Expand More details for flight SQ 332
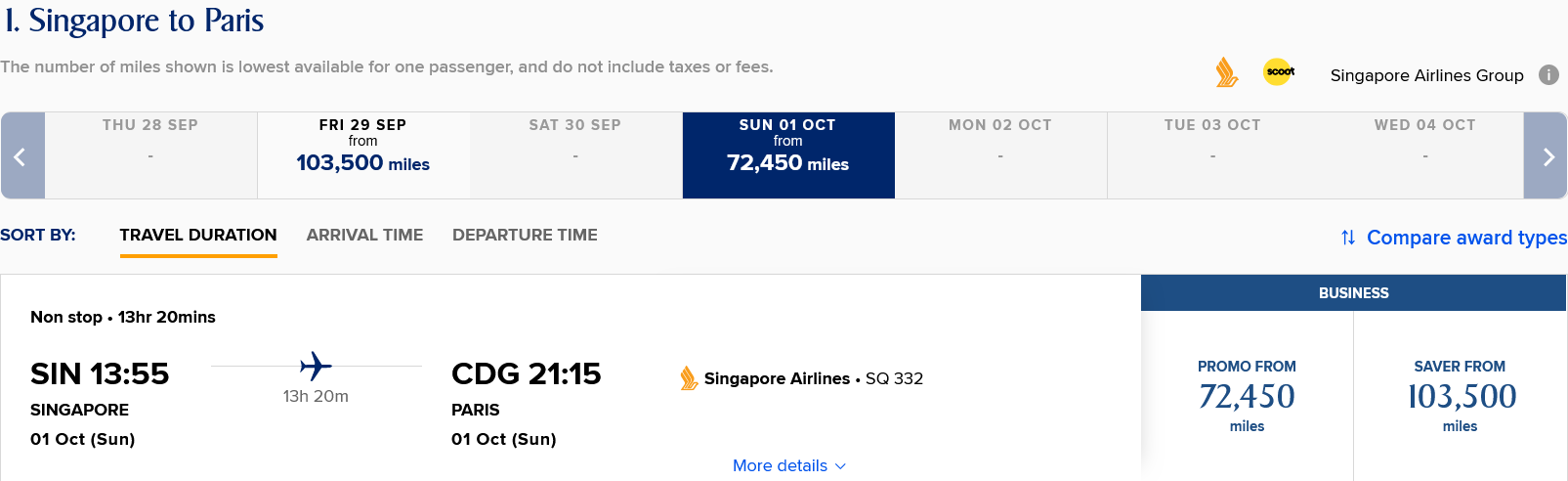The height and width of the screenshot is (481, 1568). click(x=789, y=465)
